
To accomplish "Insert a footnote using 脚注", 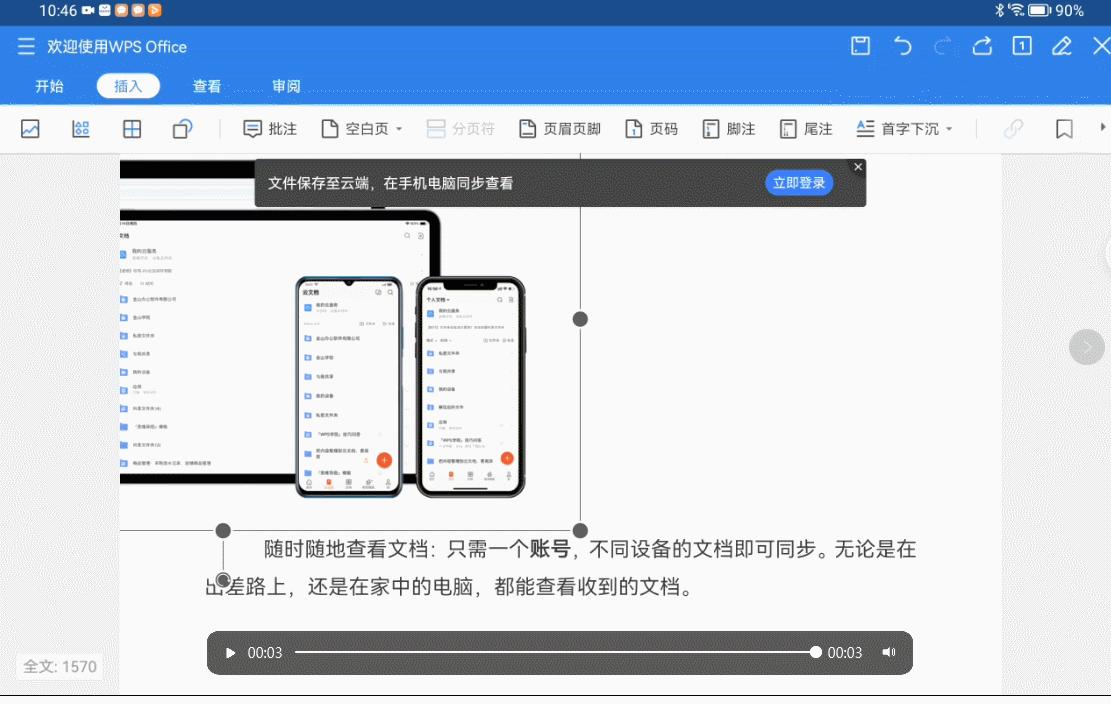I will pyautogui.click(x=728, y=128).
